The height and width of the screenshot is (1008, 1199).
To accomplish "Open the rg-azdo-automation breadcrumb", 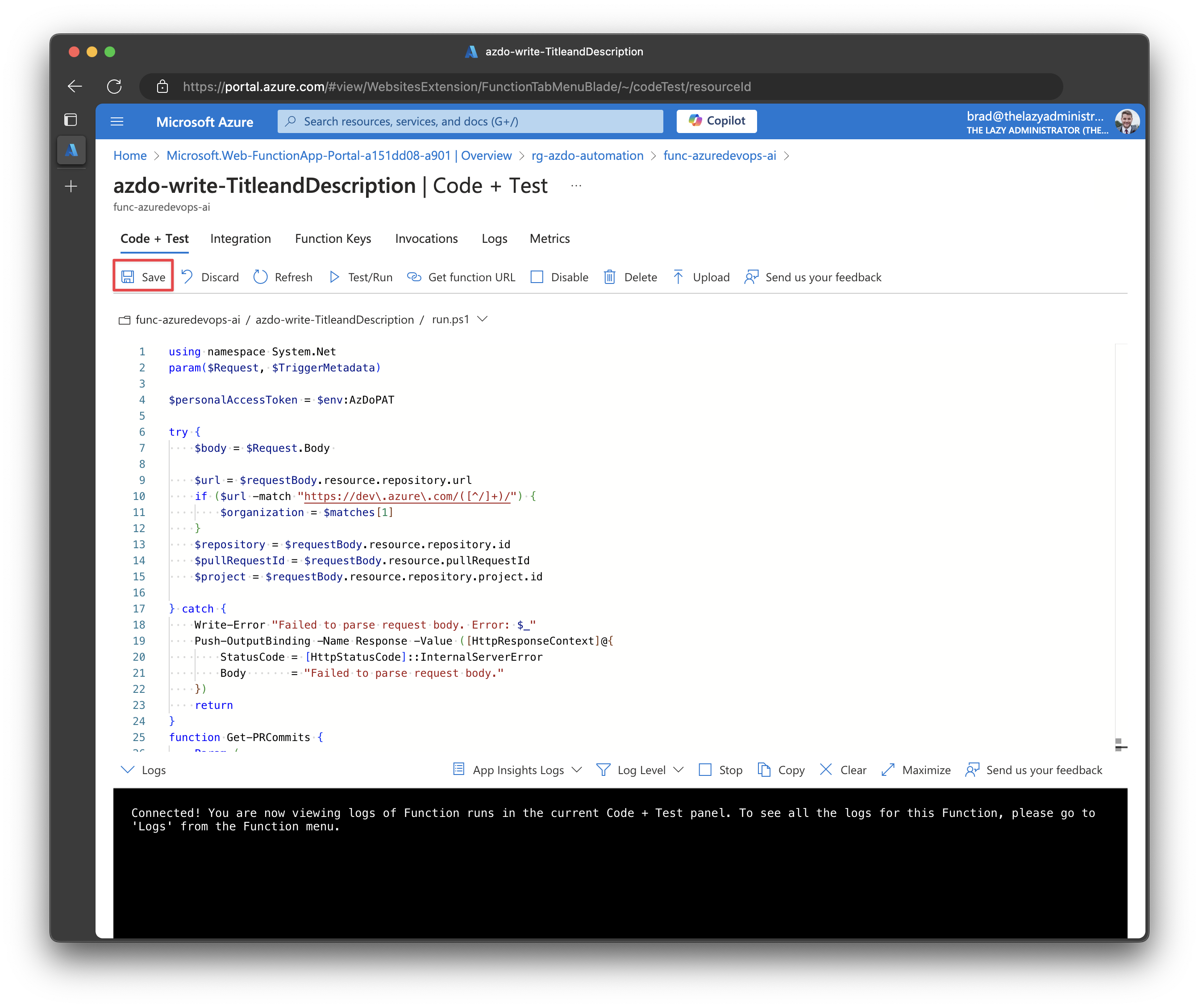I will click(587, 155).
